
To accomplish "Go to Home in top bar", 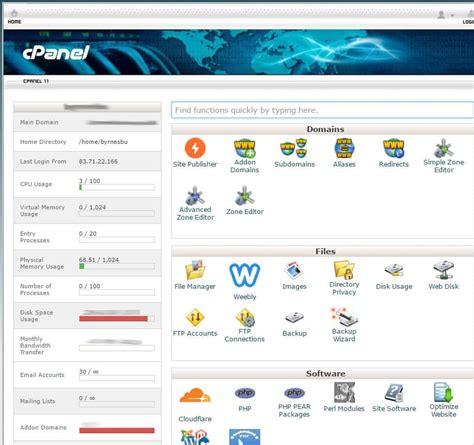I will [14, 17].
